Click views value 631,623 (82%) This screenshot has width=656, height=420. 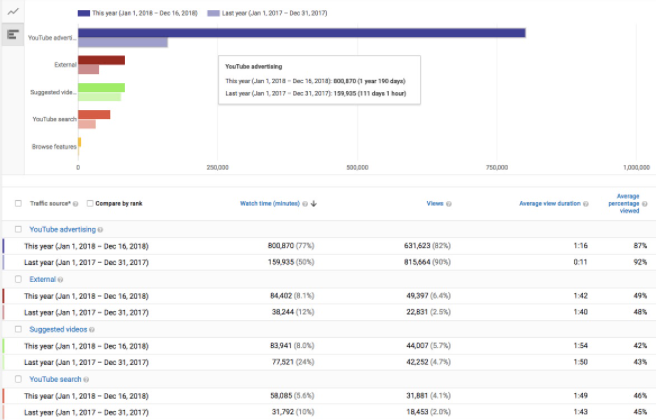point(427,246)
